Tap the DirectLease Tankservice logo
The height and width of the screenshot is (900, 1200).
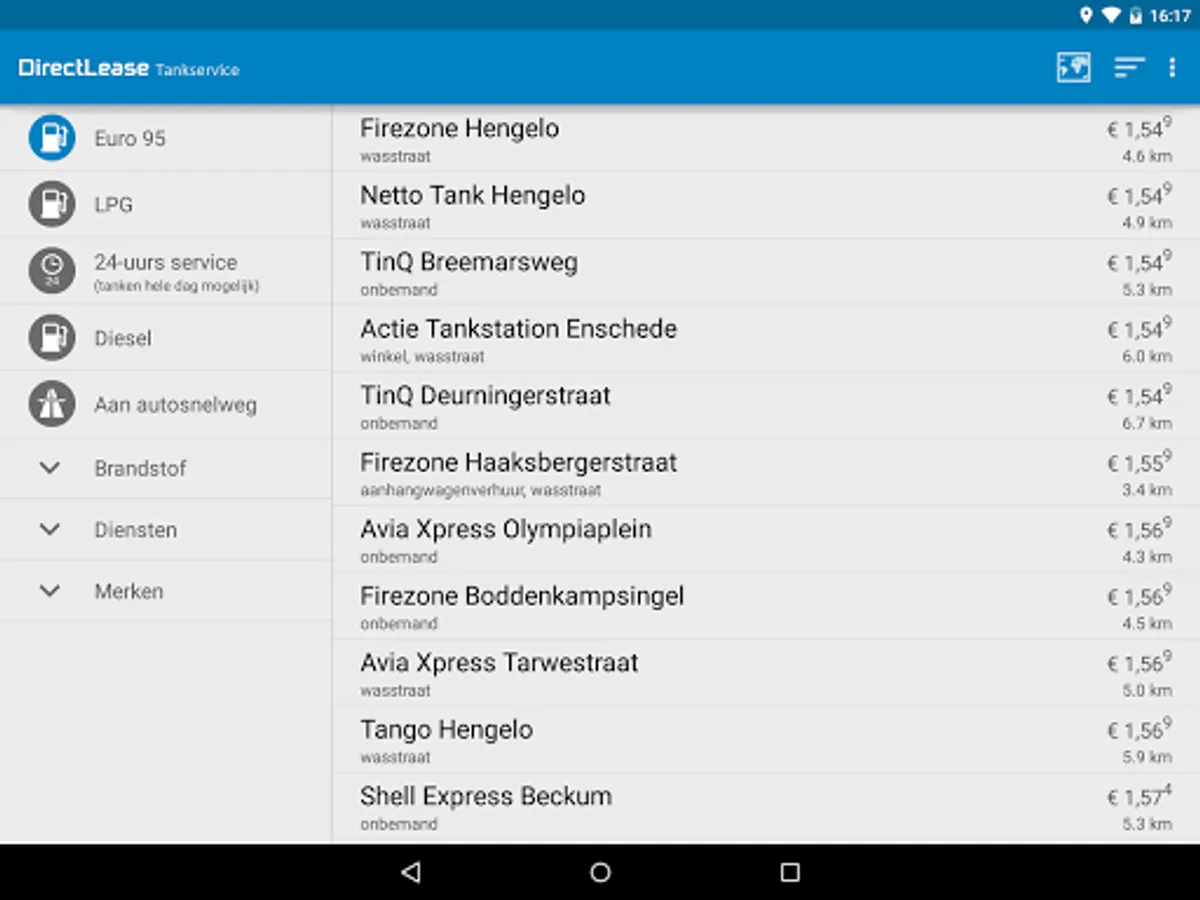pyautogui.click(x=129, y=68)
